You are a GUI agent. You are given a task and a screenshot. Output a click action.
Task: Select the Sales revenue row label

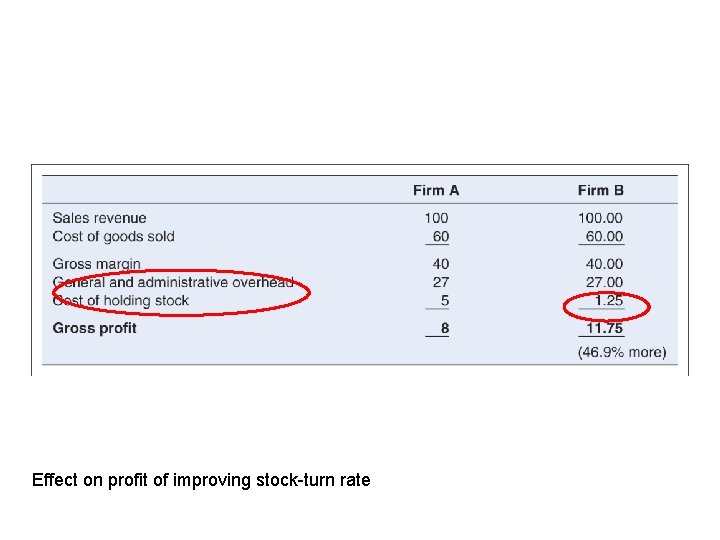(99, 218)
